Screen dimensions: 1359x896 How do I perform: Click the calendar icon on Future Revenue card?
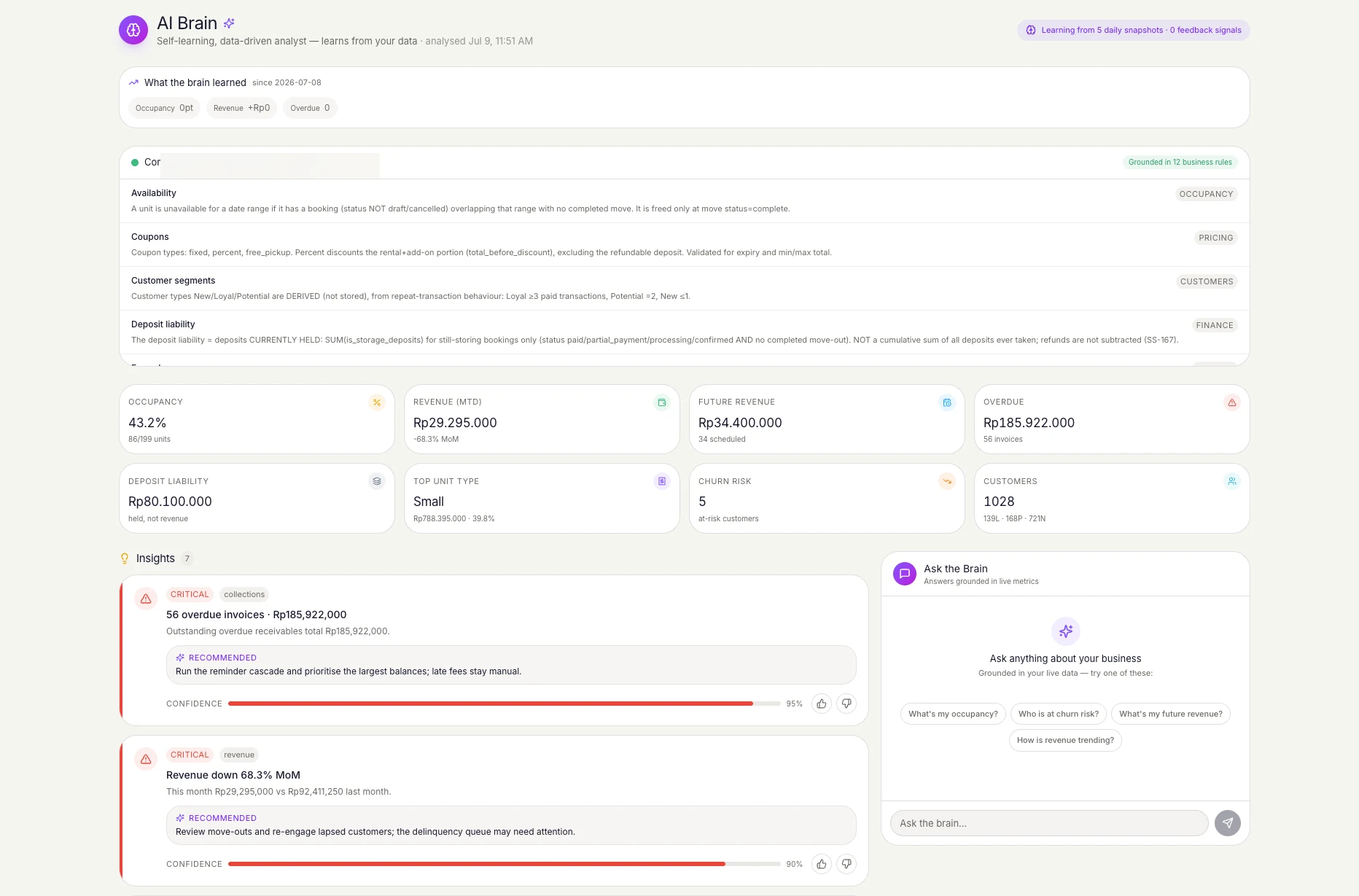point(947,402)
